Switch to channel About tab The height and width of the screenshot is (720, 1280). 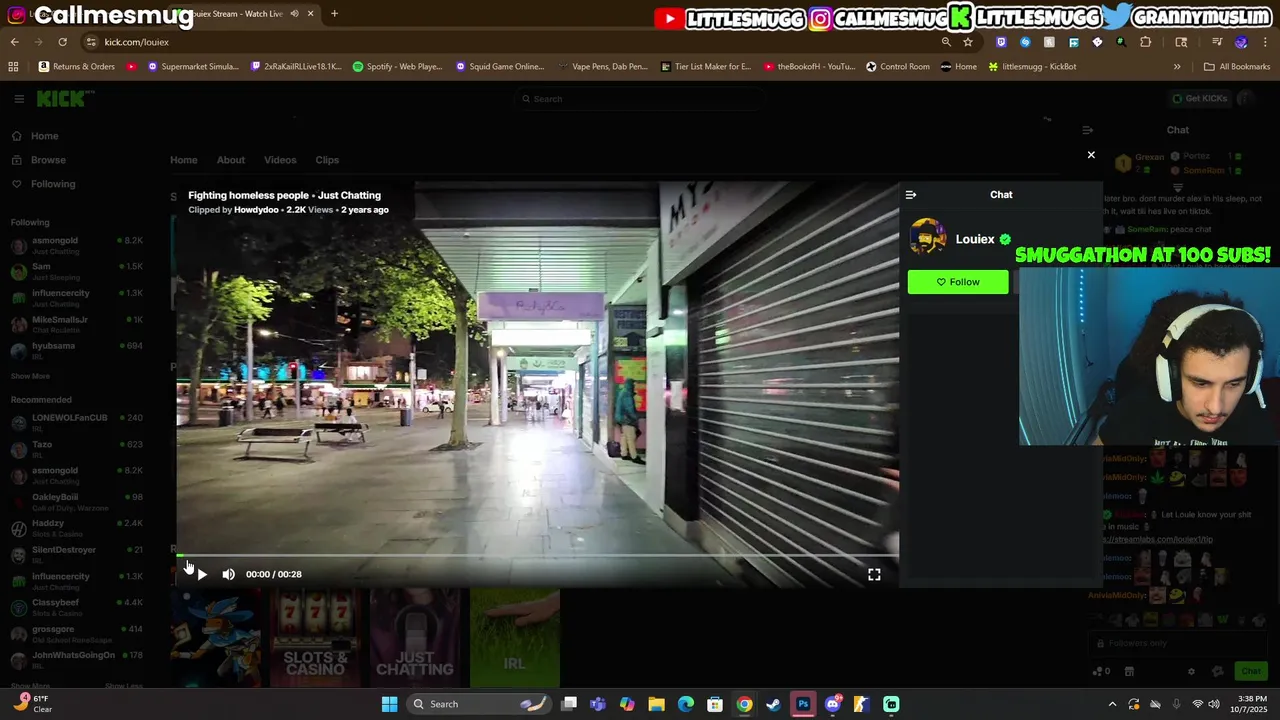click(230, 160)
